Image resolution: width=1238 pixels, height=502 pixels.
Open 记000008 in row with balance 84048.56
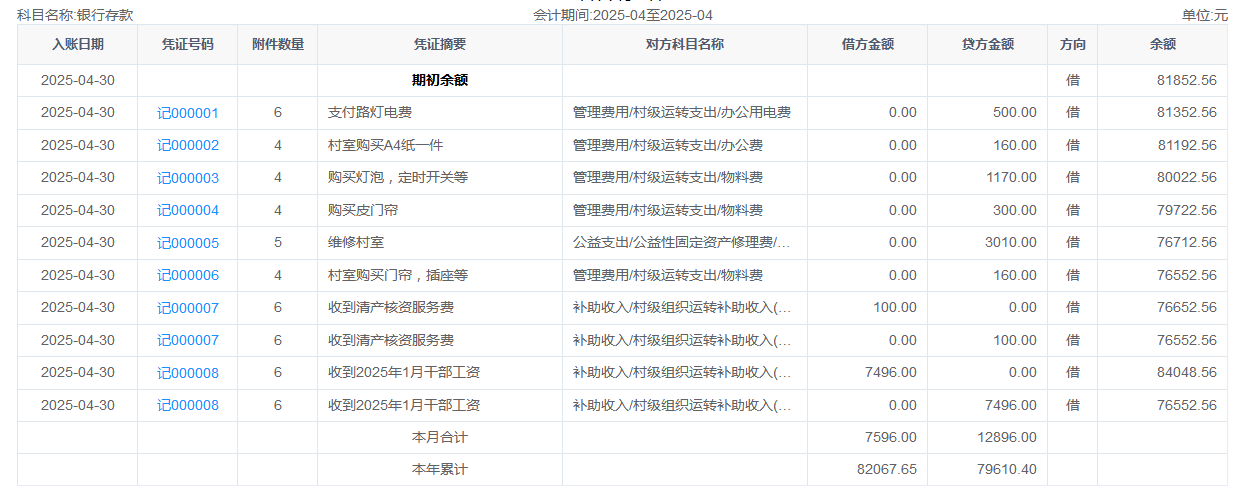point(187,373)
